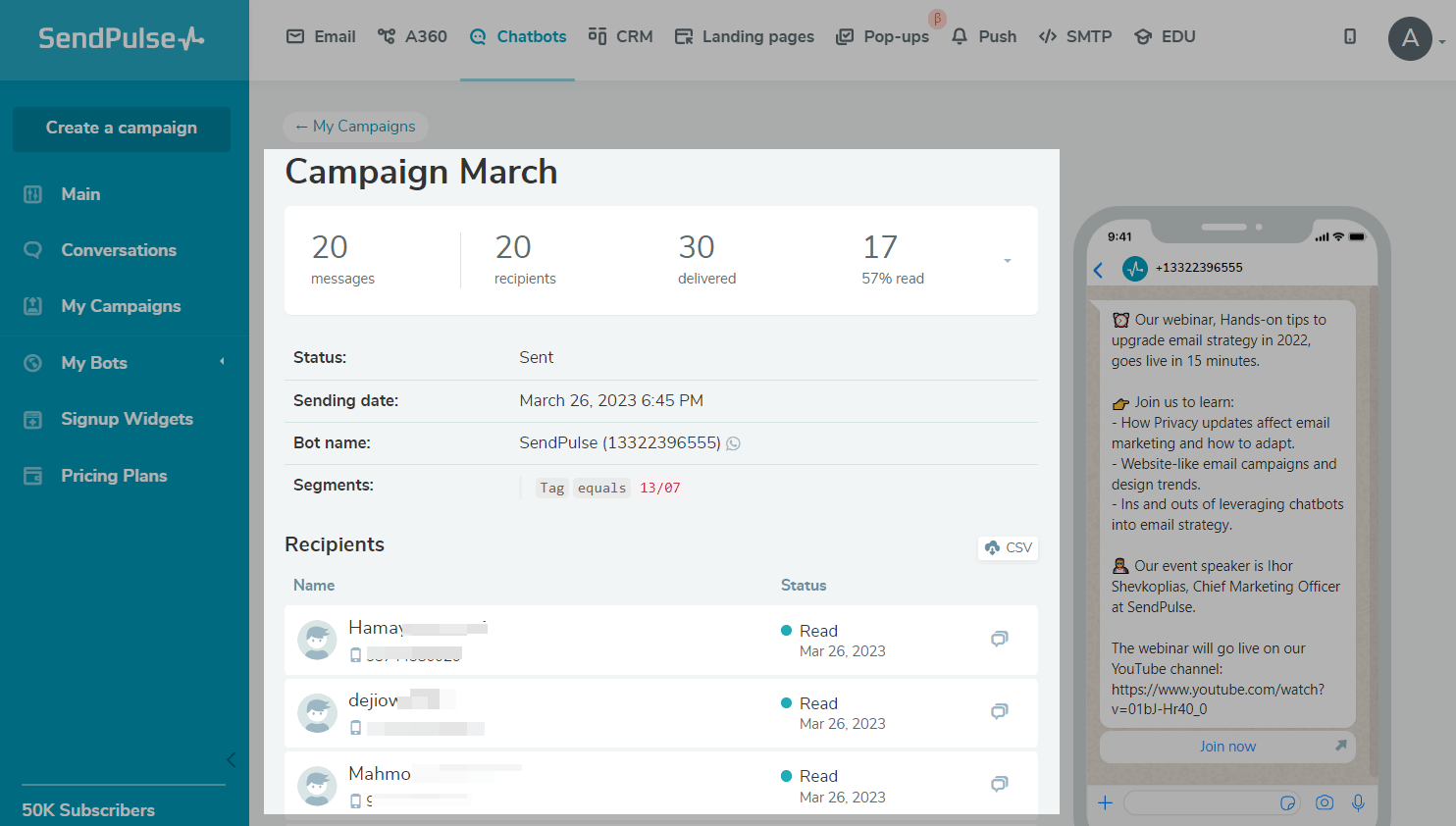Expand the campaign statistics dropdown arrow
This screenshot has height=826, width=1456.
[1008, 261]
